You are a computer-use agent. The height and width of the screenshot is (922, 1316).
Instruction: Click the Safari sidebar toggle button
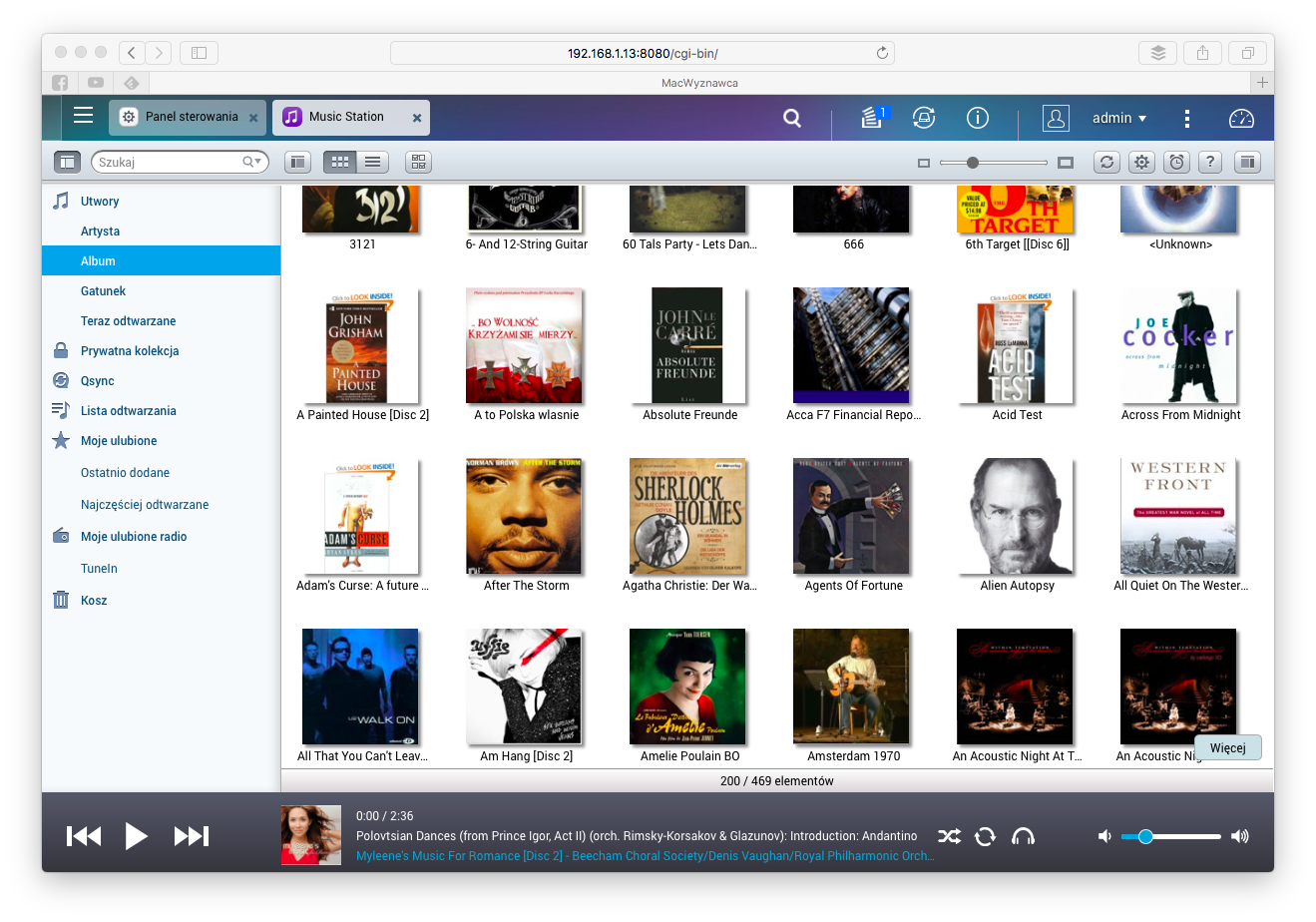tap(199, 53)
